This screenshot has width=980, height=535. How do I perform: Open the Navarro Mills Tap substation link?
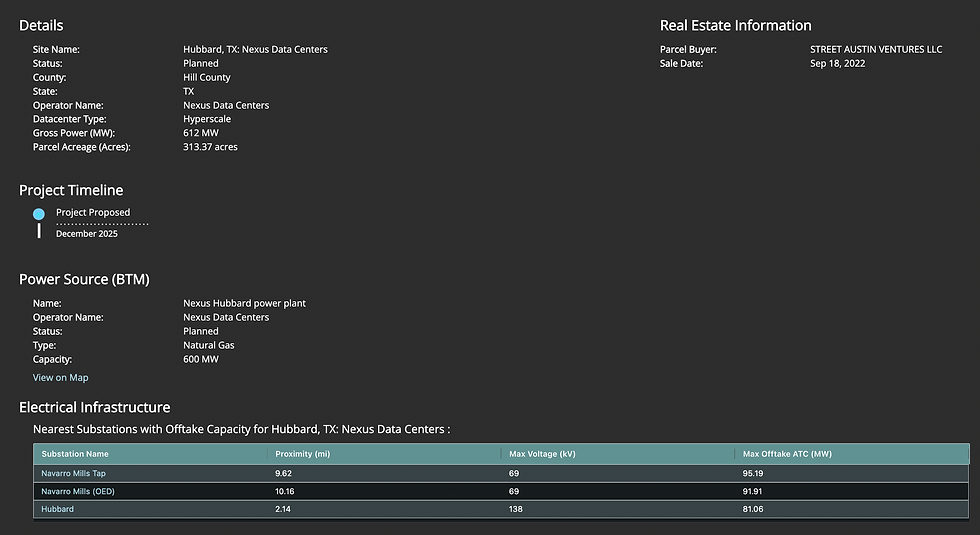pos(73,473)
